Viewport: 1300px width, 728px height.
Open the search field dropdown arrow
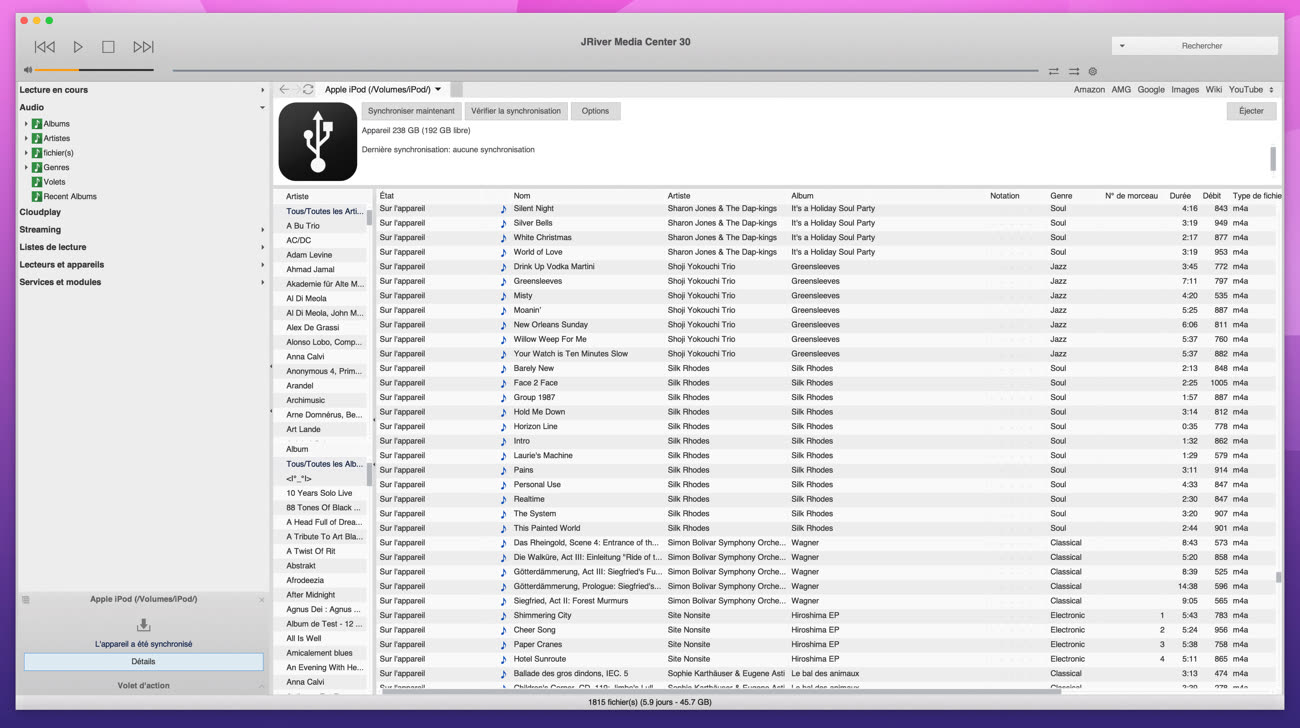1121,46
